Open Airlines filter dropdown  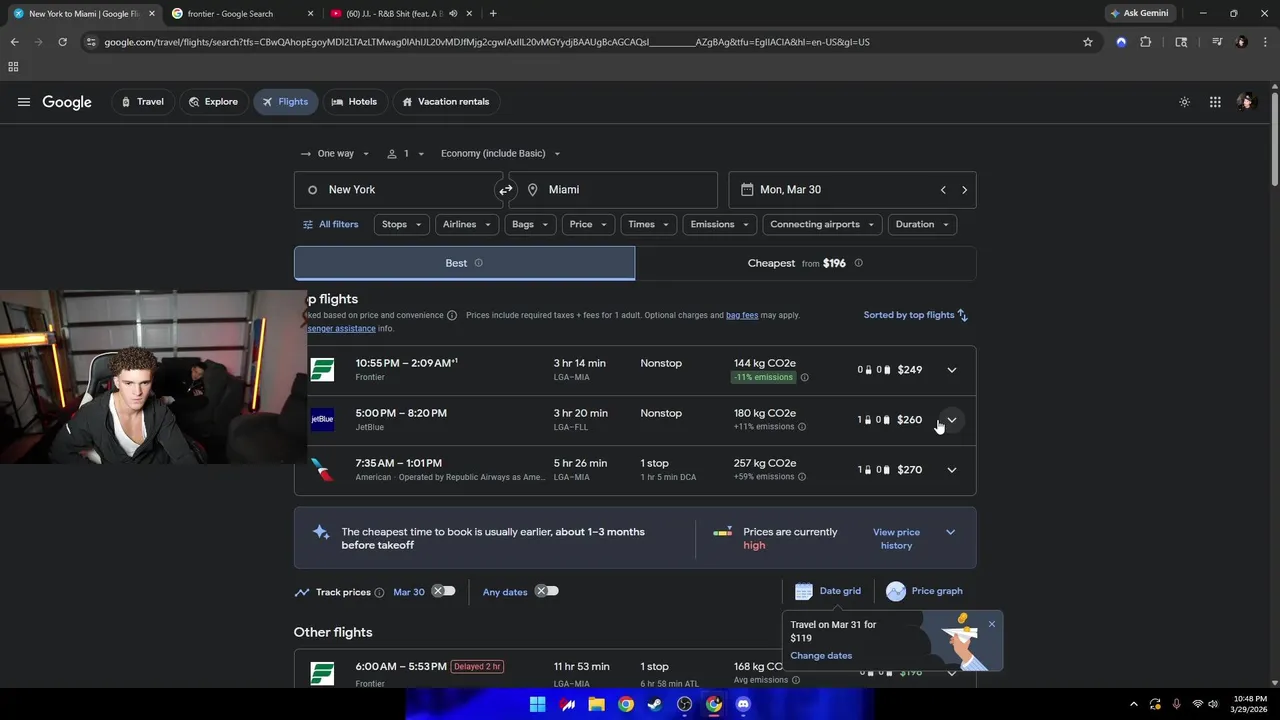click(467, 225)
